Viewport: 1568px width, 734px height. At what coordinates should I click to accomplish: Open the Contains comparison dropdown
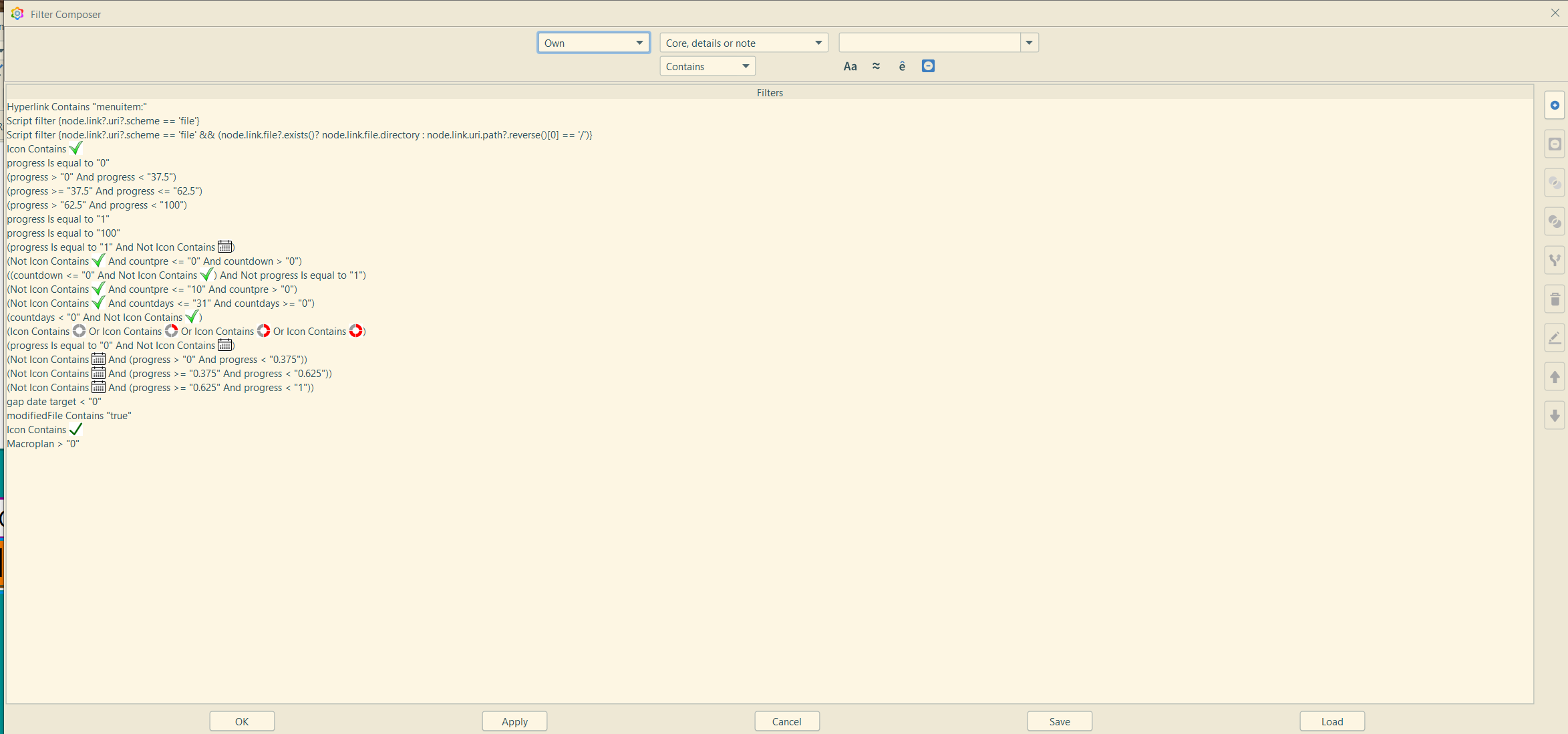[x=707, y=66]
